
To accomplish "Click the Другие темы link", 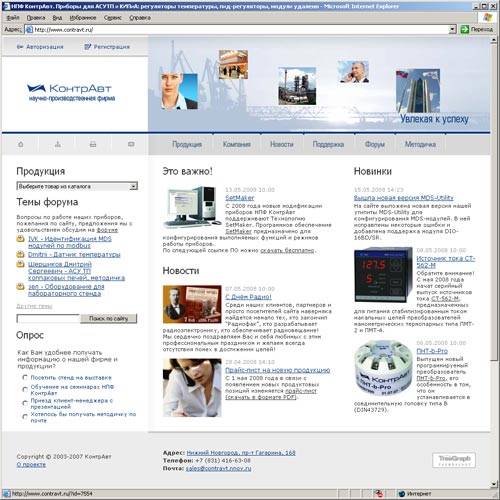I will [x=34, y=306].
